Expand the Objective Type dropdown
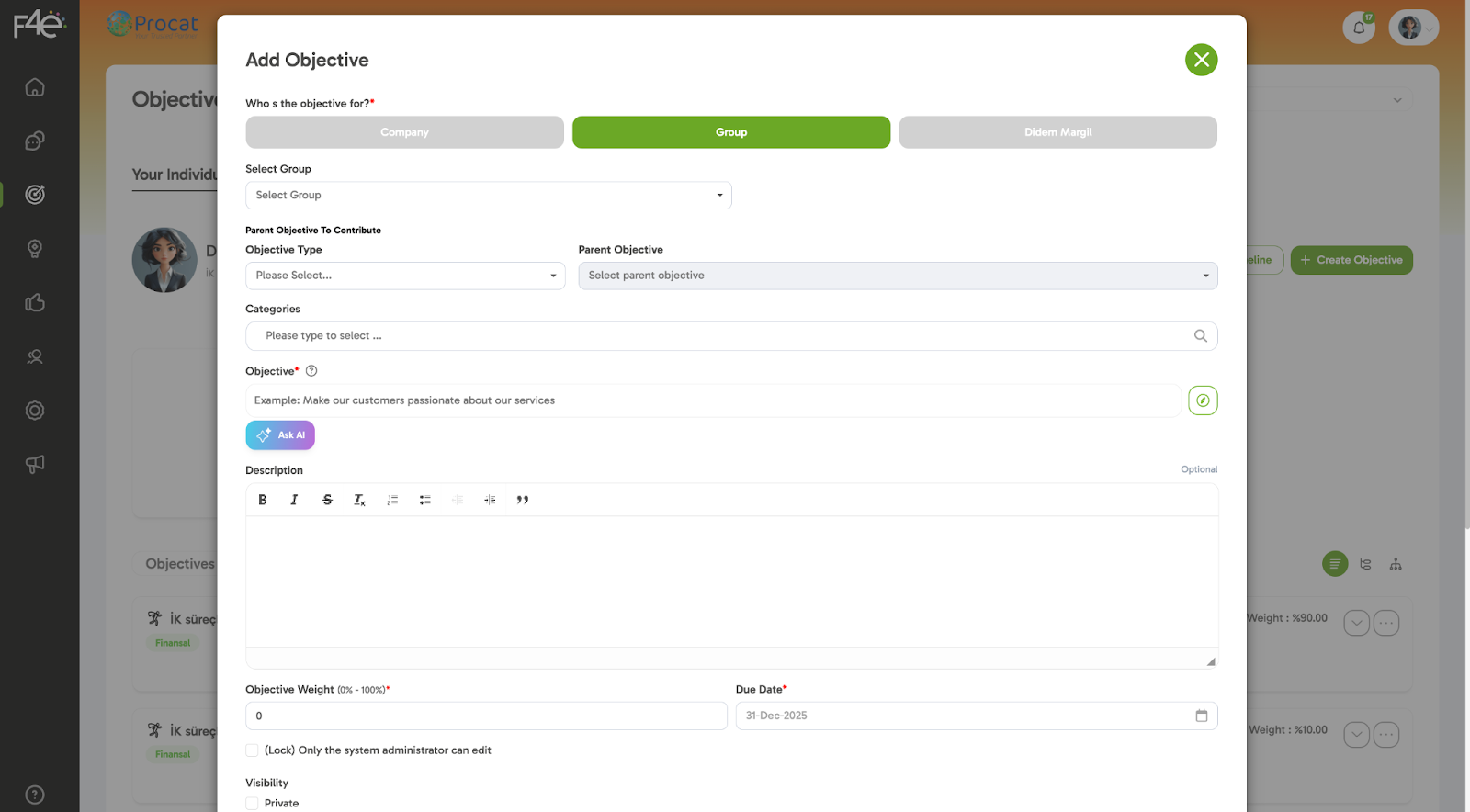The height and width of the screenshot is (812, 1470). [404, 276]
